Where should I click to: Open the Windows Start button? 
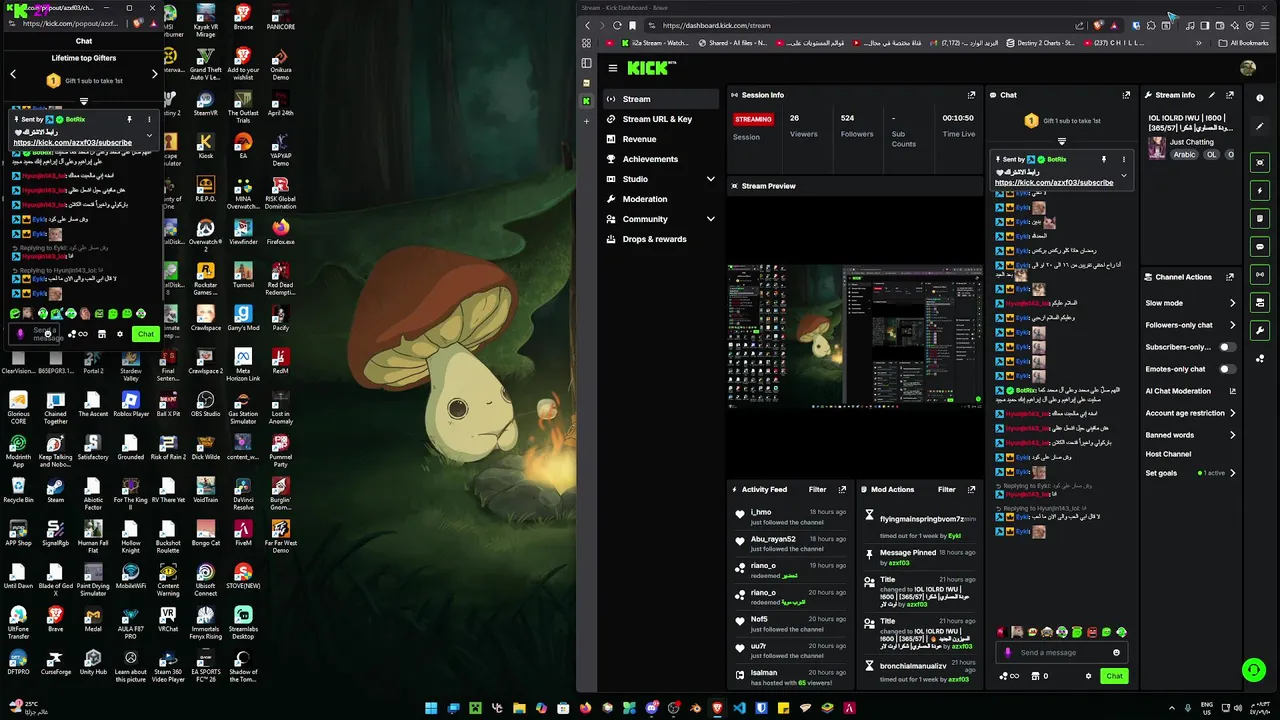431,708
